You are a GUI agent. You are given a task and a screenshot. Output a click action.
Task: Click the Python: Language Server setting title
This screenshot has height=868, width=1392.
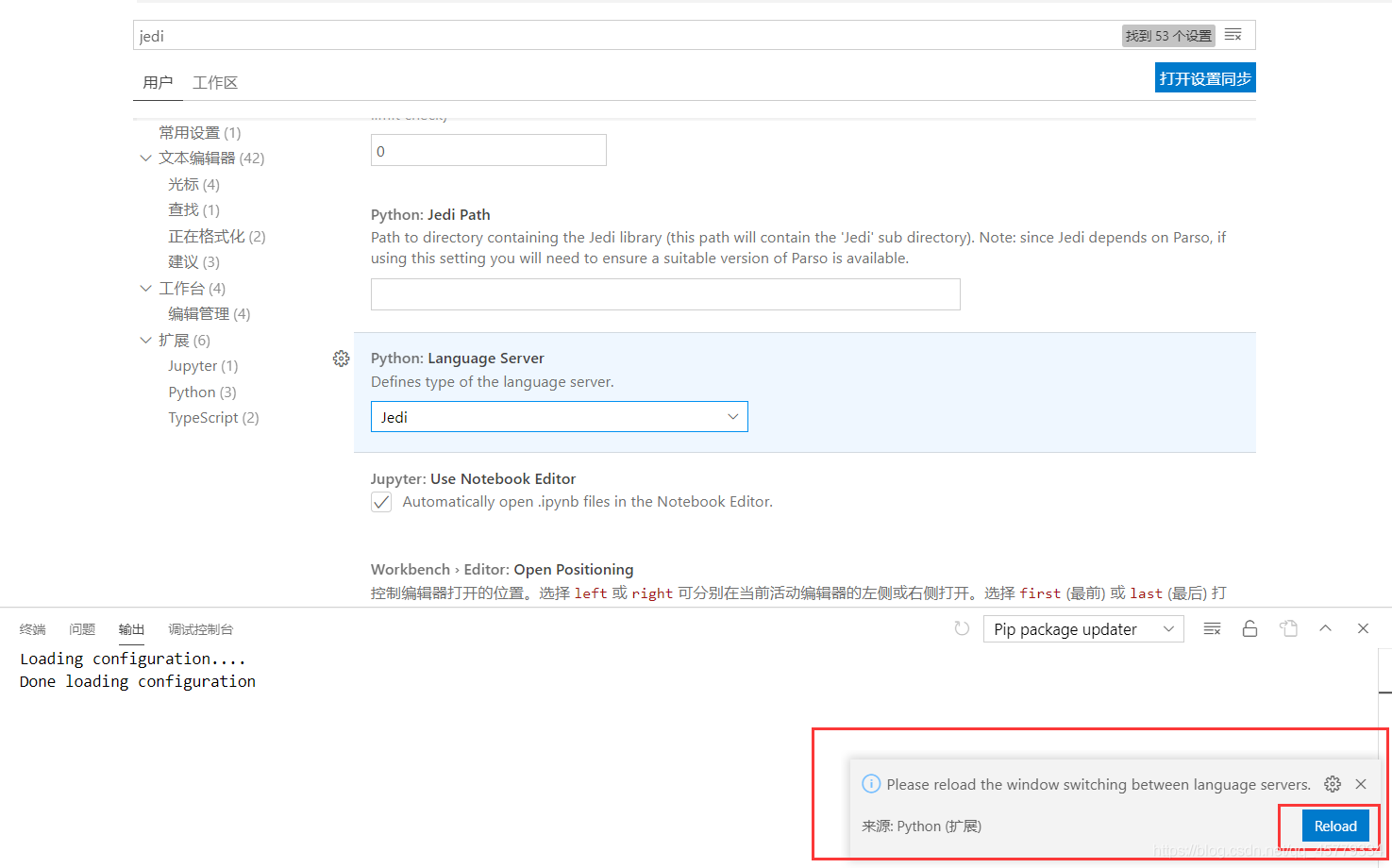(458, 359)
